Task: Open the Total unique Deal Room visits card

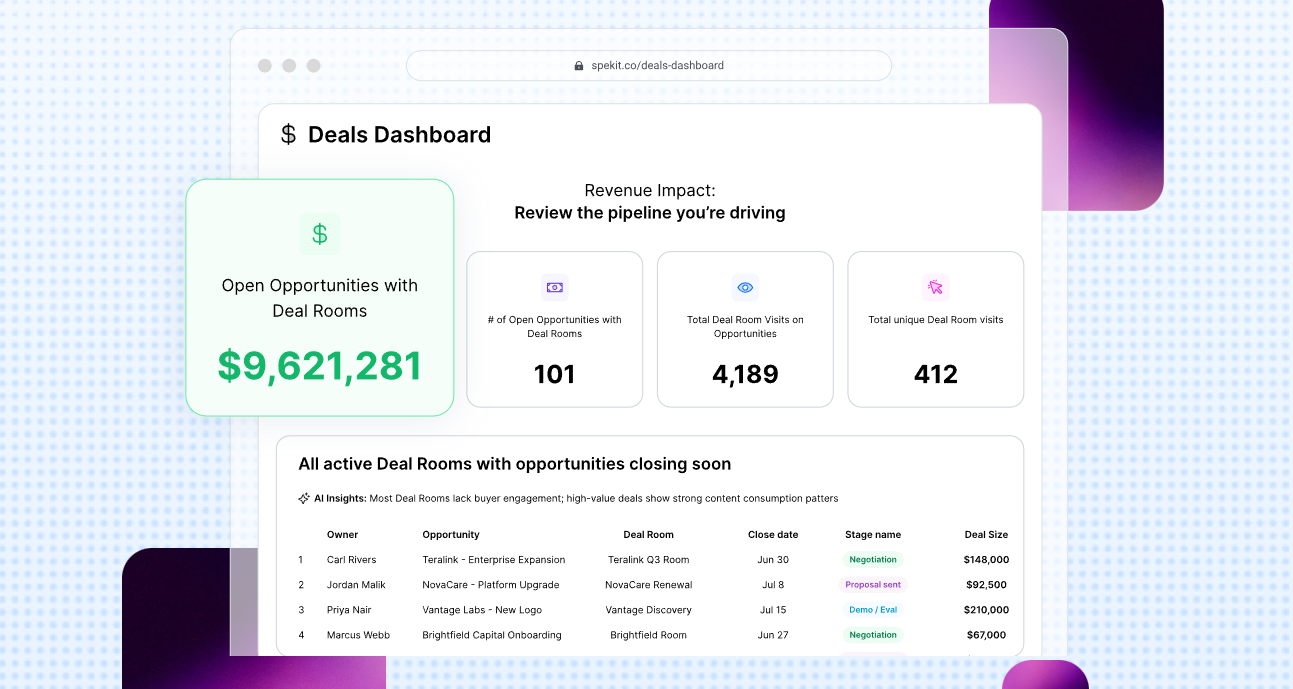Action: [x=936, y=329]
